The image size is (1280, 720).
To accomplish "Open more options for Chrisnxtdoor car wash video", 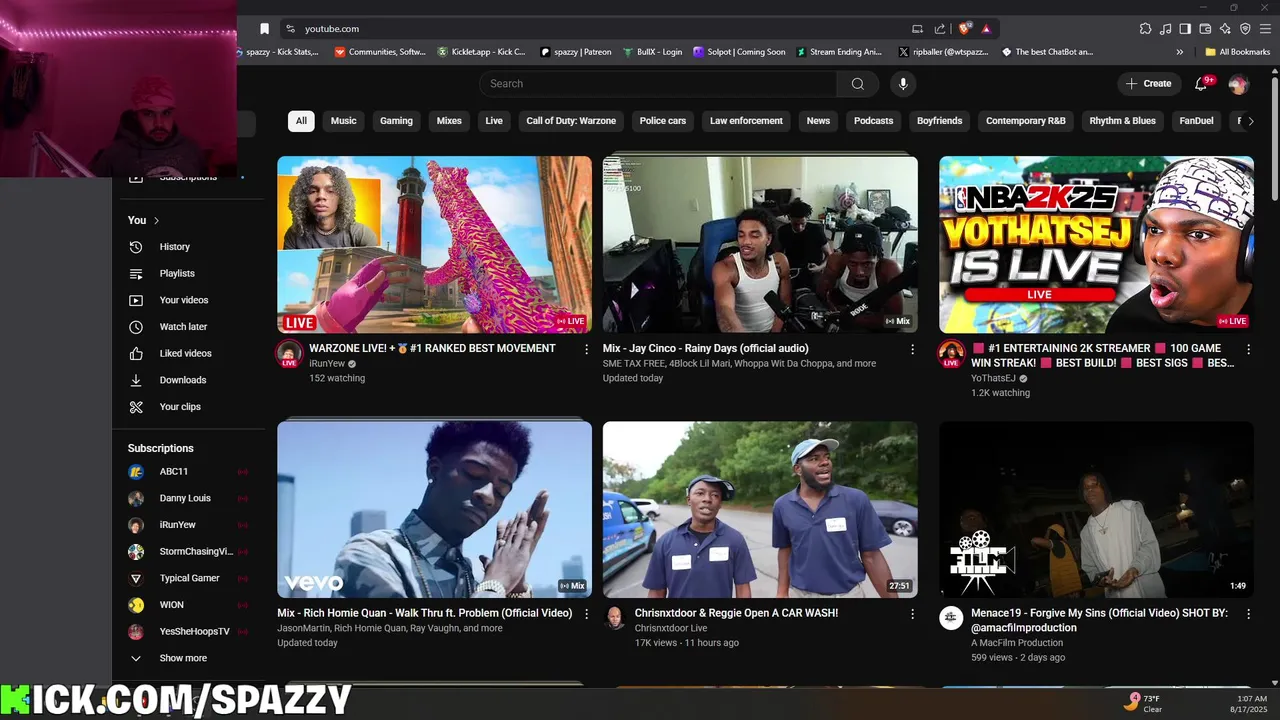I will [x=912, y=614].
